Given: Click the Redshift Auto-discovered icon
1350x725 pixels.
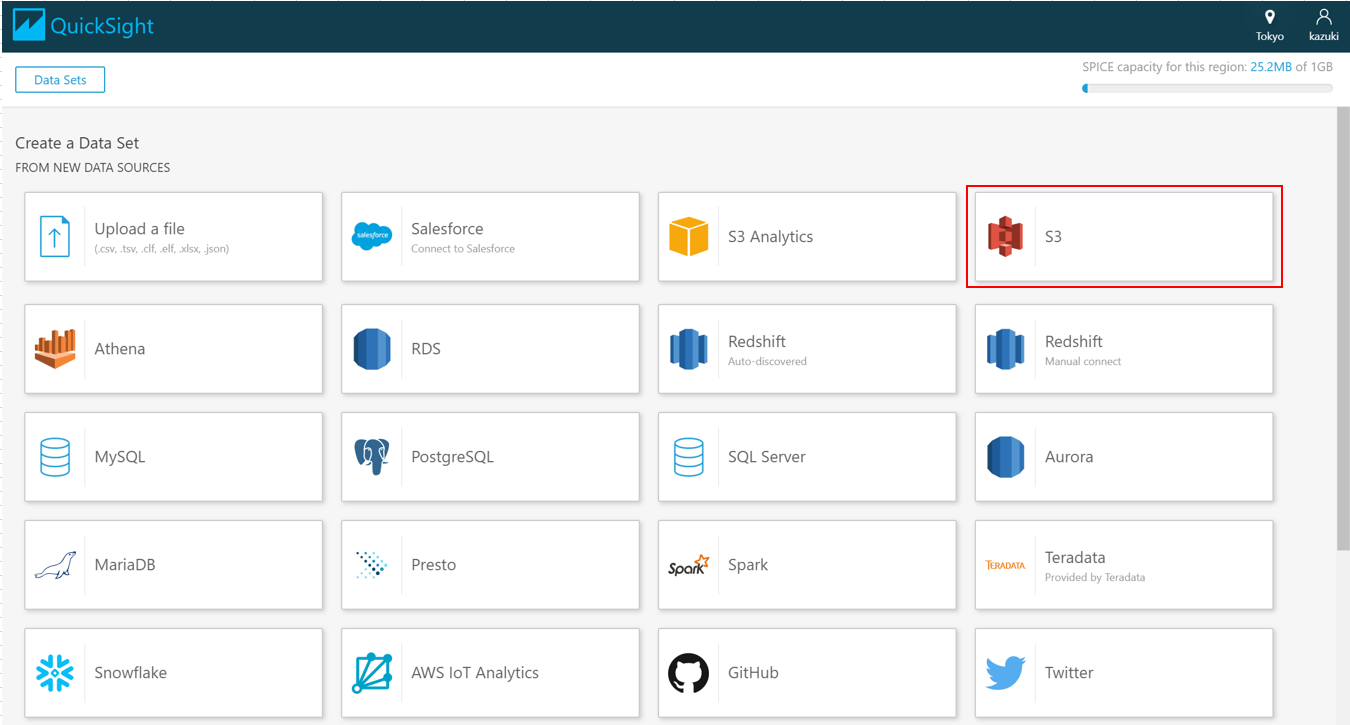Looking at the screenshot, I should point(689,349).
